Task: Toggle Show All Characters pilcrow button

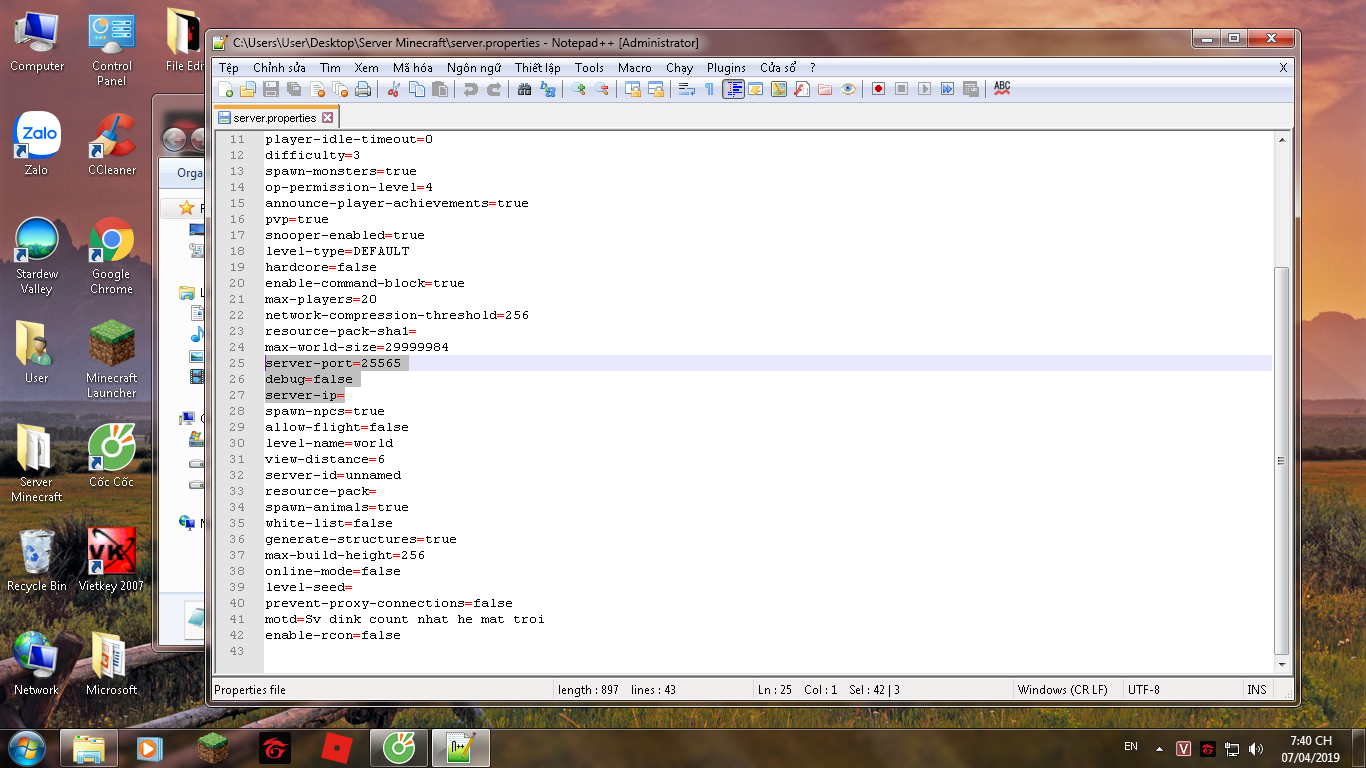Action: coord(709,89)
